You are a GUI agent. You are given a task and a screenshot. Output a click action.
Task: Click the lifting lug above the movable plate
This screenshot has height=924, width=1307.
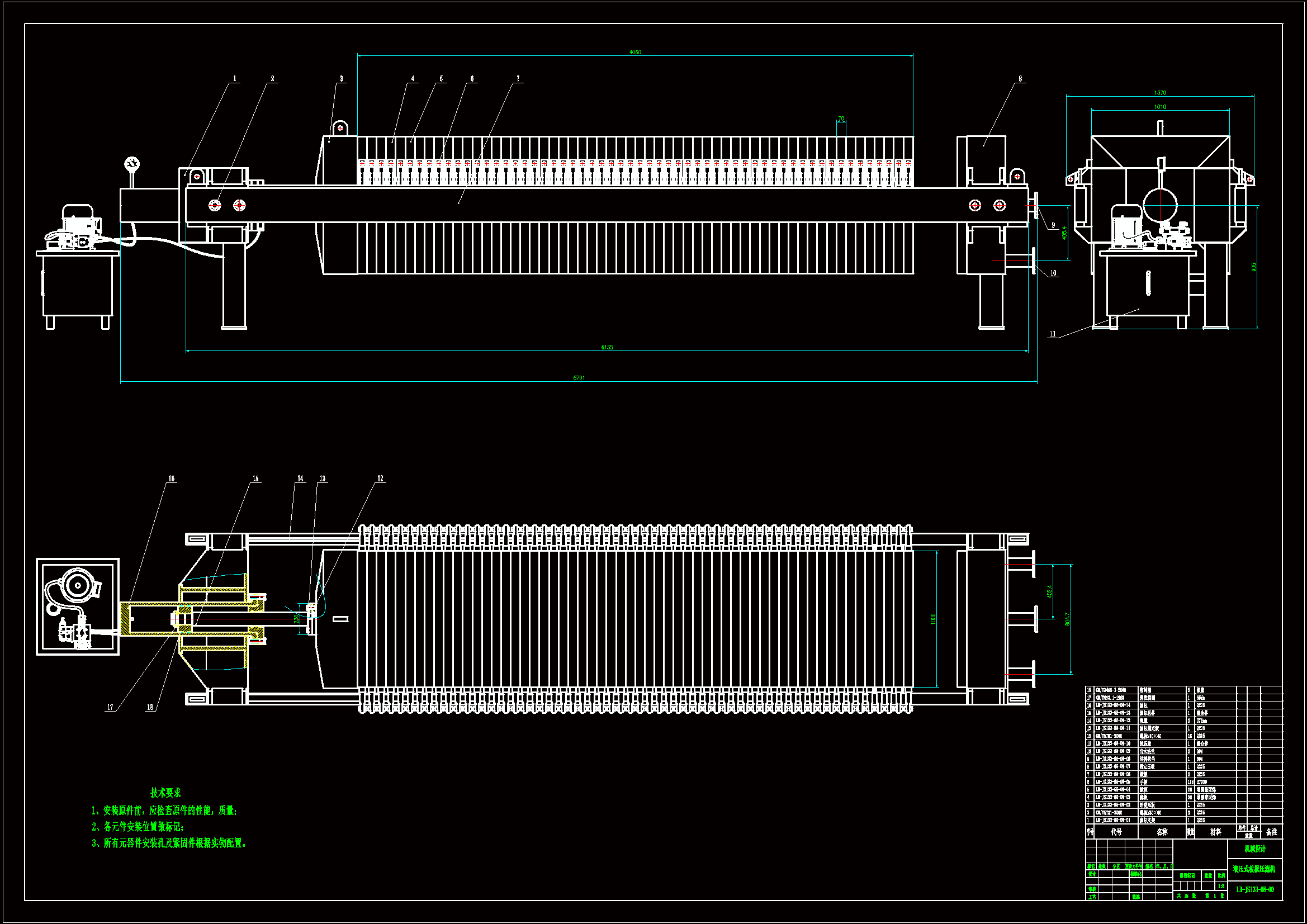[x=340, y=128]
